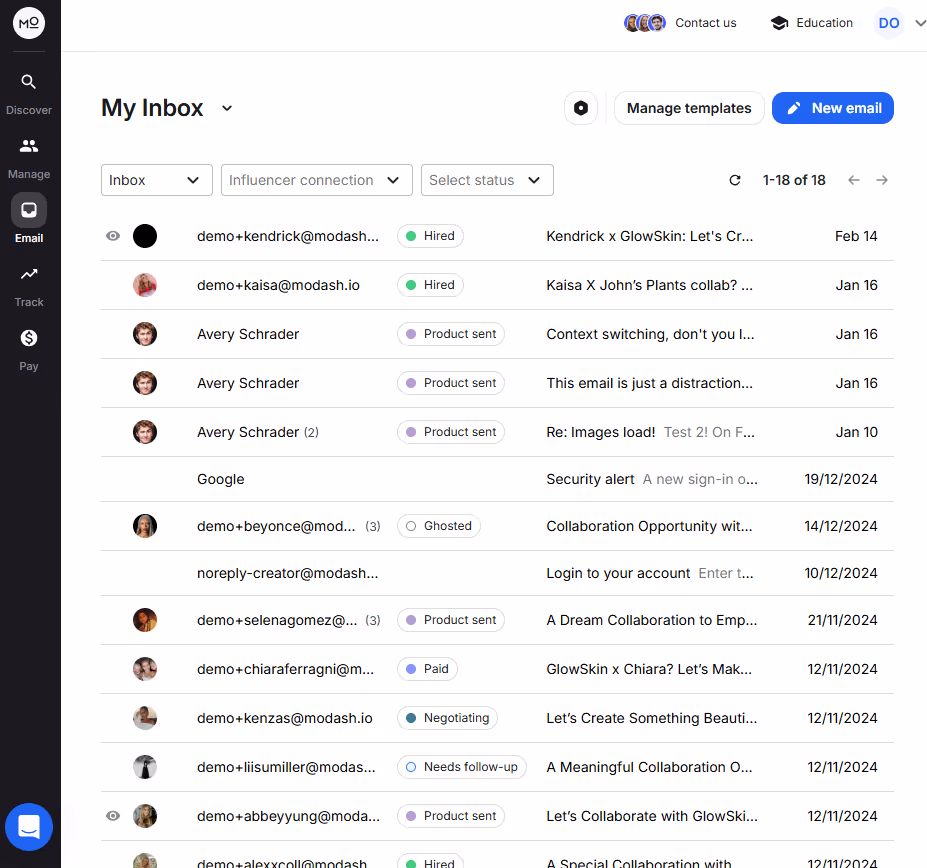The height and width of the screenshot is (868, 927).
Task: Go to previous page arrow
Action: [x=854, y=180]
